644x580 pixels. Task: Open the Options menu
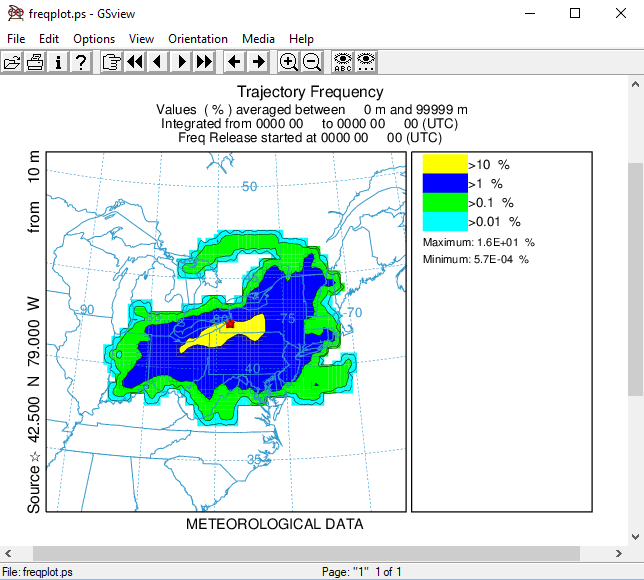point(94,39)
